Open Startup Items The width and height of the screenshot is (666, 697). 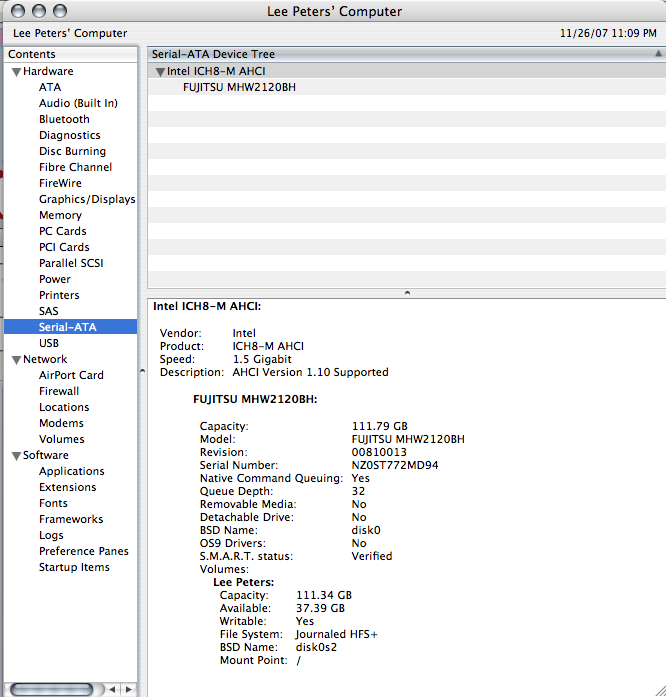(x=74, y=567)
